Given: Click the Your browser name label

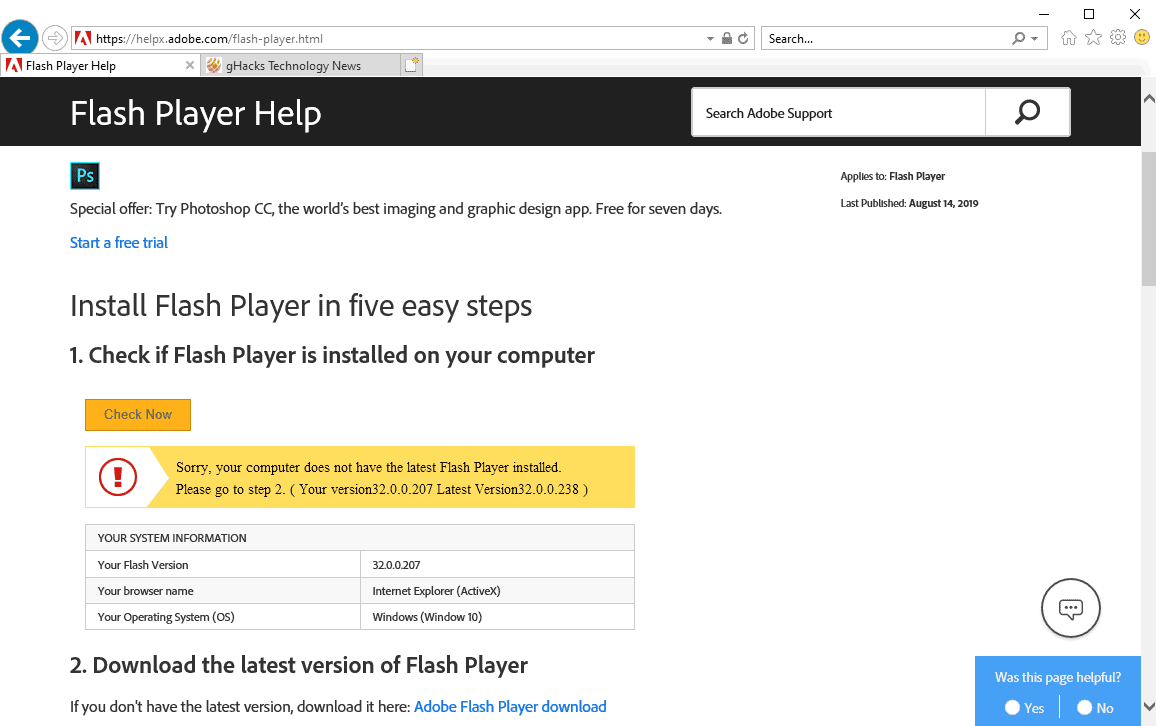Looking at the screenshot, I should pos(145,591).
